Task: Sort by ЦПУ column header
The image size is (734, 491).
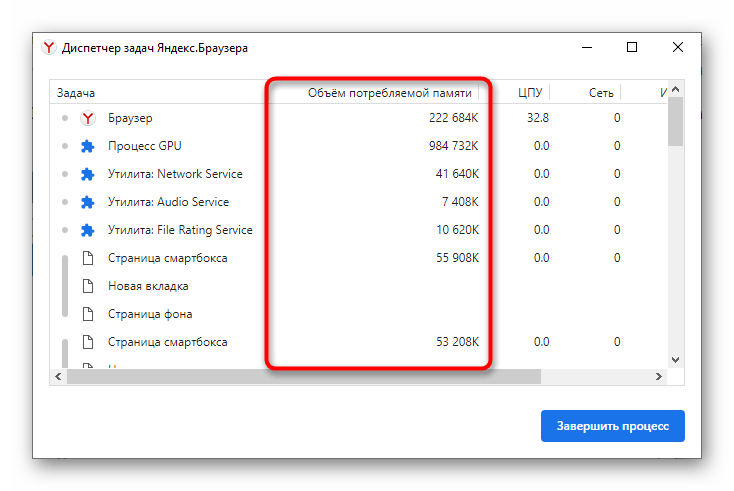Action: (x=530, y=93)
